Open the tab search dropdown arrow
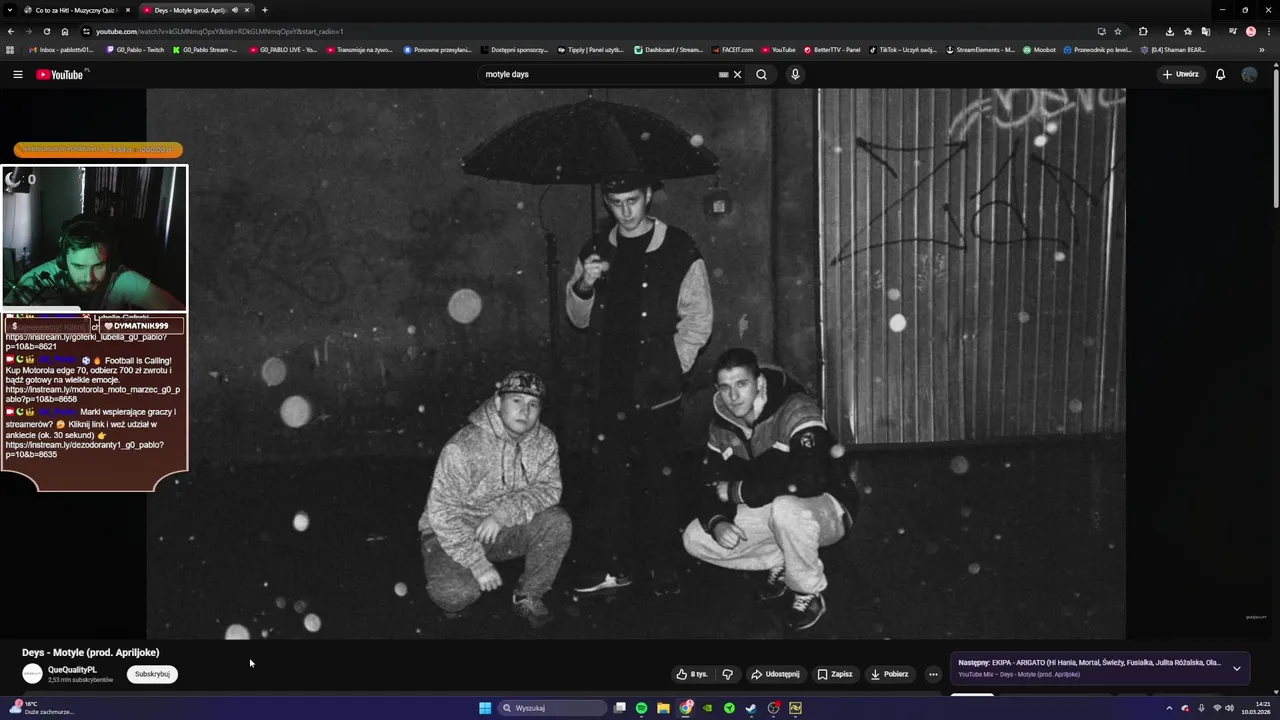Screen dimensions: 1280x720 click(10, 10)
